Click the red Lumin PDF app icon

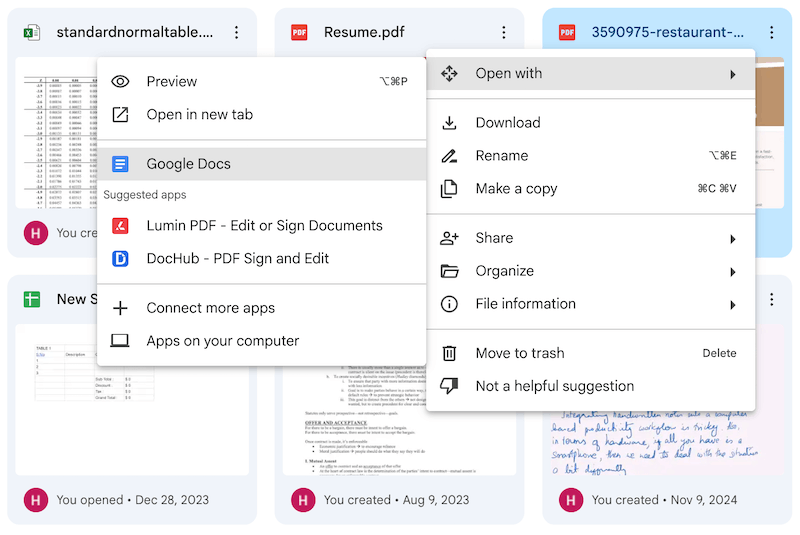click(120, 226)
